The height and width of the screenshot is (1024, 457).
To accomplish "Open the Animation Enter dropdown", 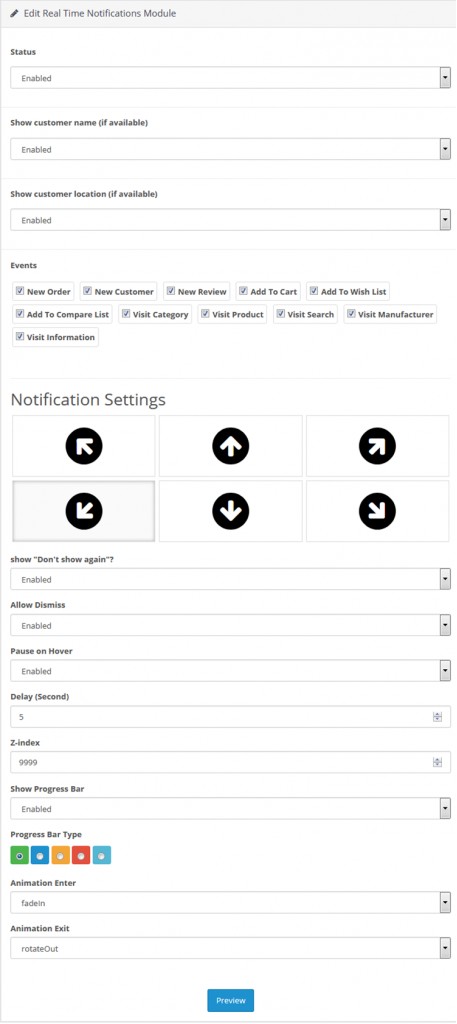I will pos(230,903).
